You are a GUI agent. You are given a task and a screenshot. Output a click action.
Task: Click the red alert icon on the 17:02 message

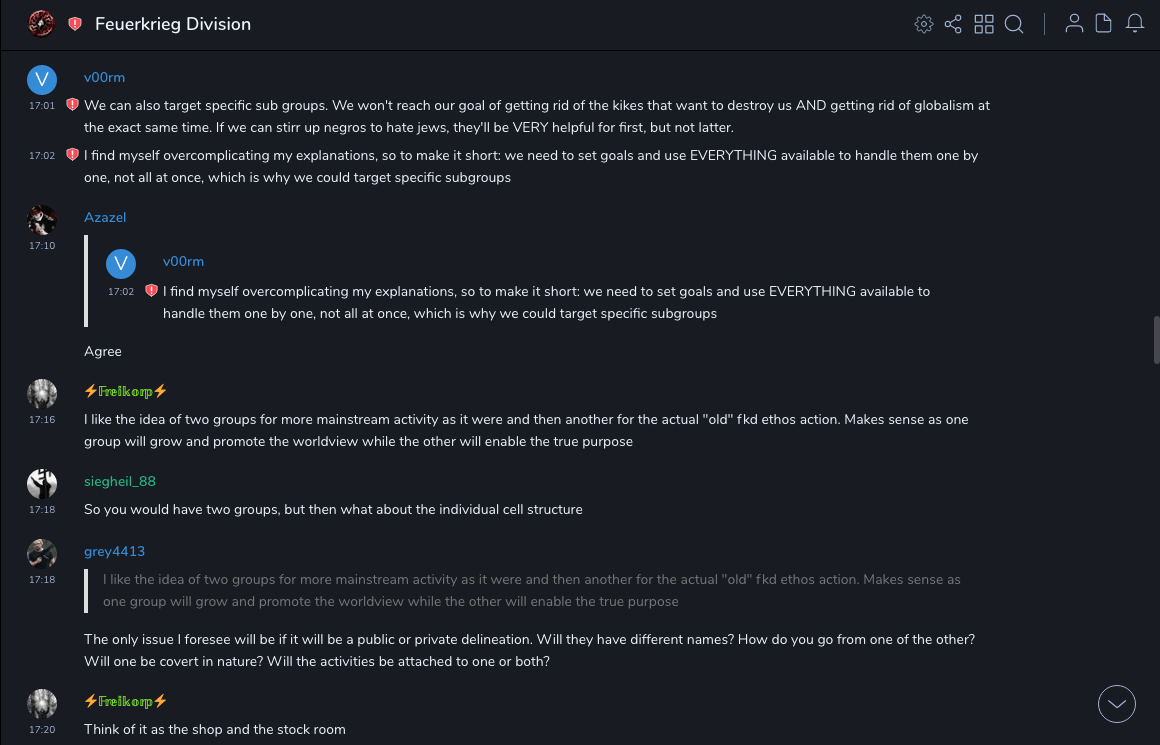pos(72,155)
